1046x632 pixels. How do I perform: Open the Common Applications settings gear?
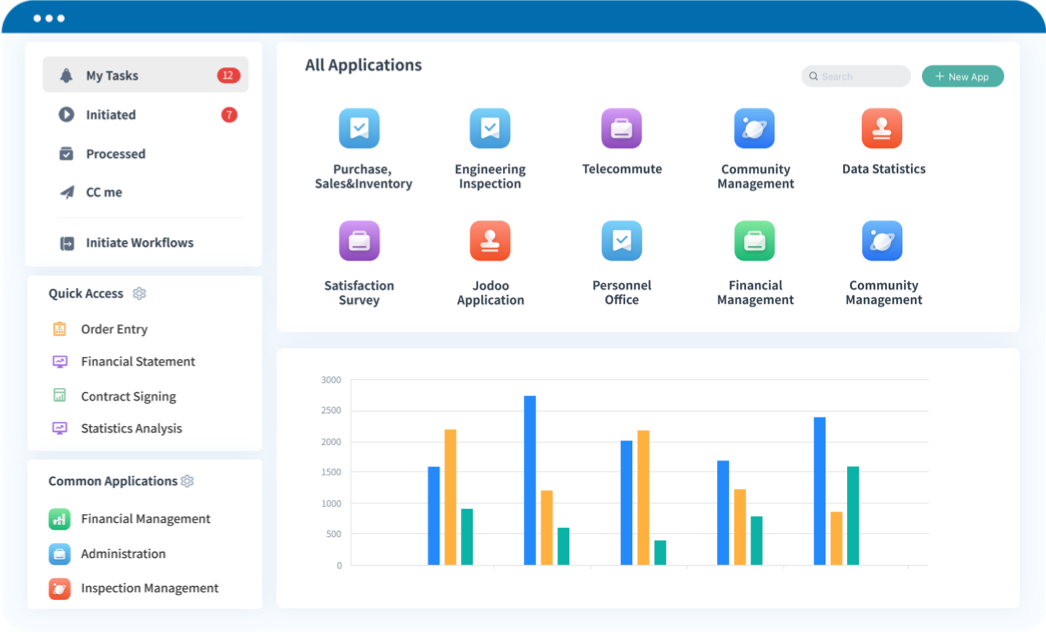[187, 481]
